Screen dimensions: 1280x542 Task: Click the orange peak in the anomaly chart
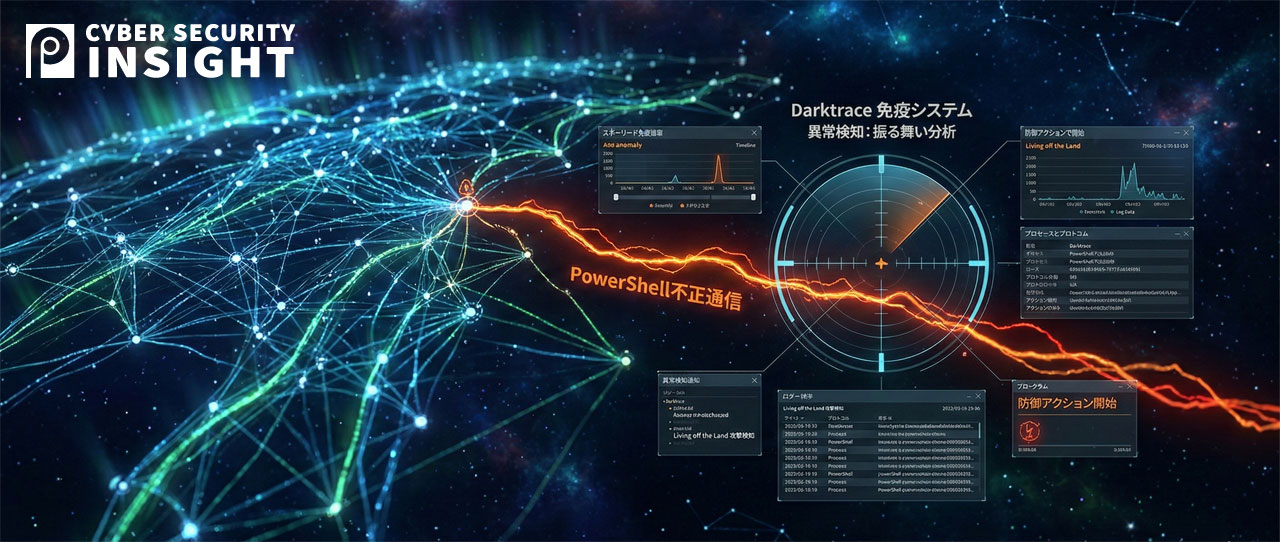pos(716,170)
